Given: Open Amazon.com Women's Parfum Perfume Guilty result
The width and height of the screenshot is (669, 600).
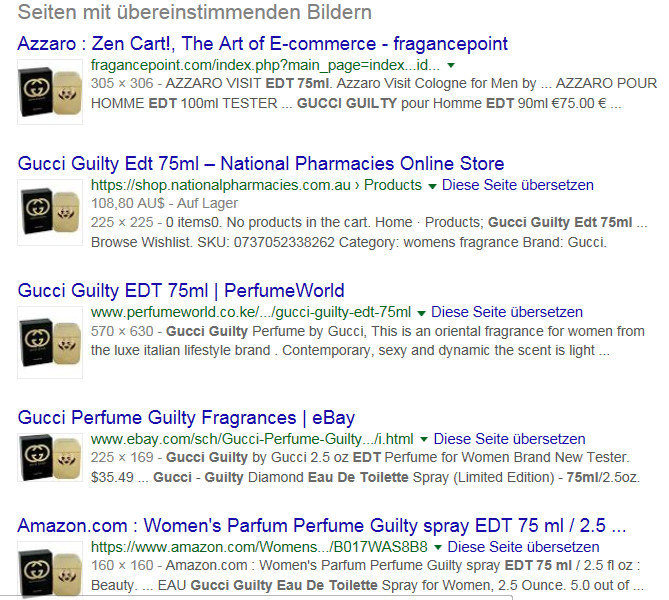Looking at the screenshot, I should 322,526.
